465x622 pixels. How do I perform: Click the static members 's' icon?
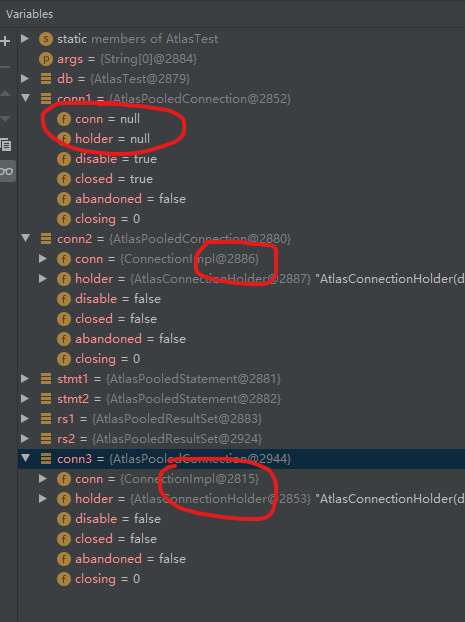(46, 39)
